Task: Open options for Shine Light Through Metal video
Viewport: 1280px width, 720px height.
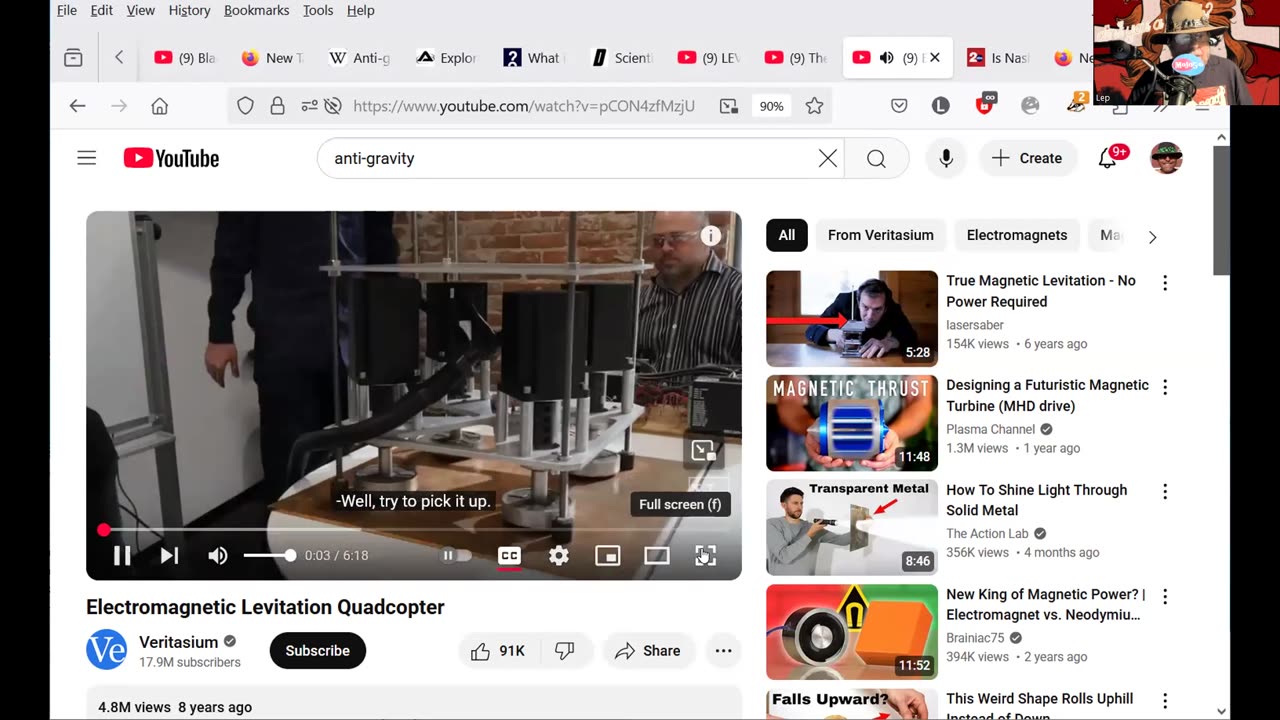Action: pos(1165,492)
